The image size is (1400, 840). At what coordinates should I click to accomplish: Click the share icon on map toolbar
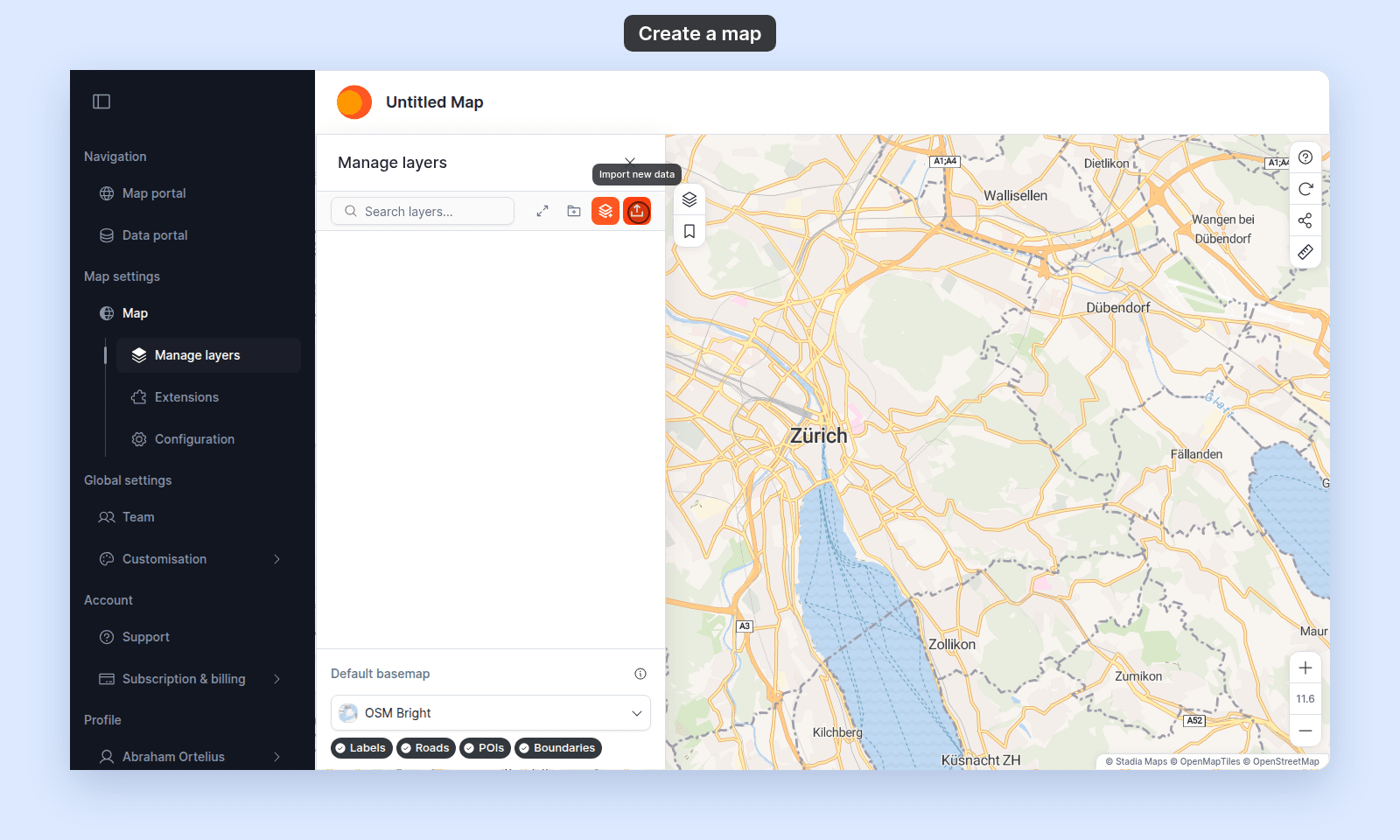coord(1305,220)
